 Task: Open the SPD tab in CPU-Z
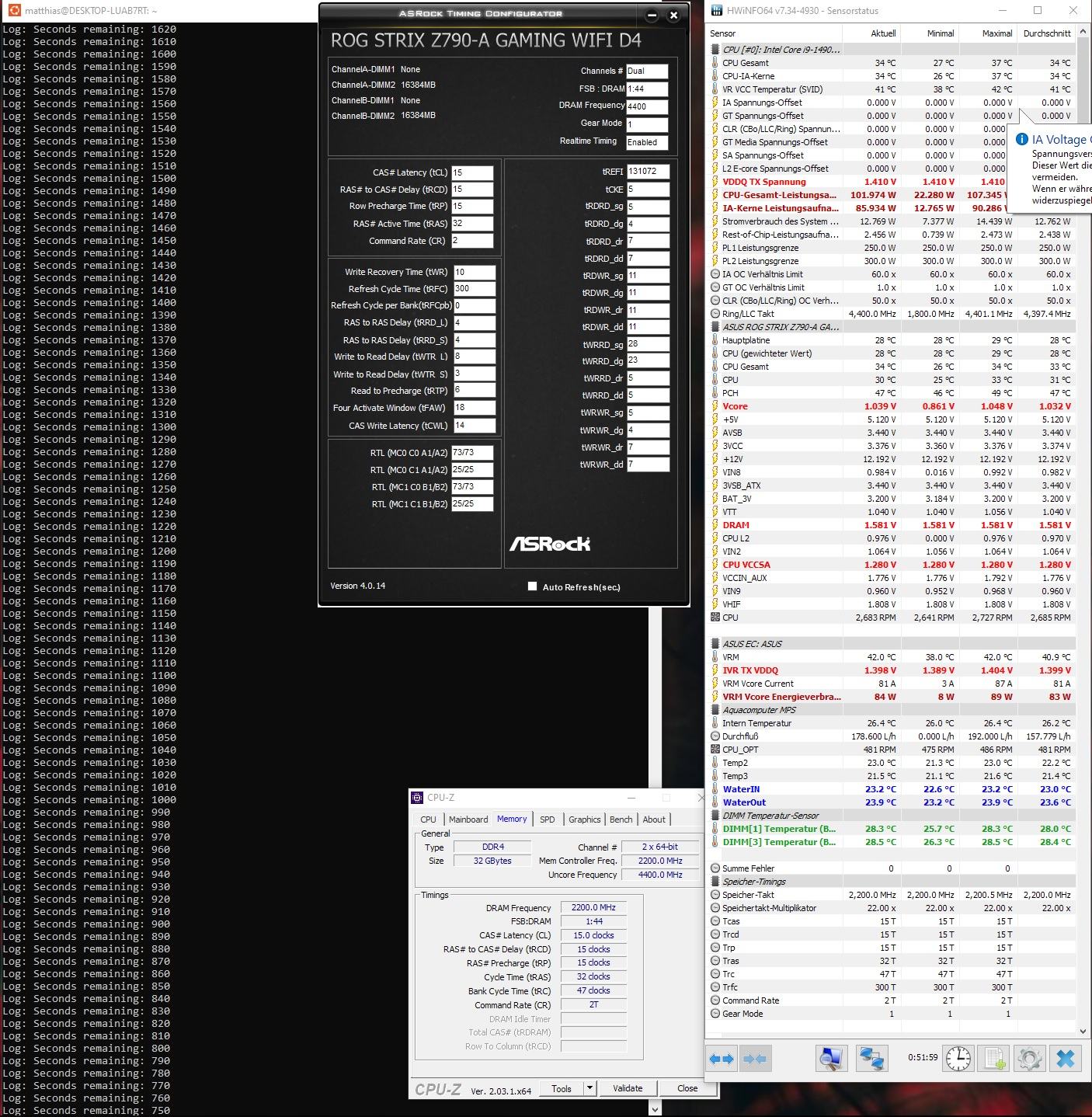pyautogui.click(x=548, y=819)
